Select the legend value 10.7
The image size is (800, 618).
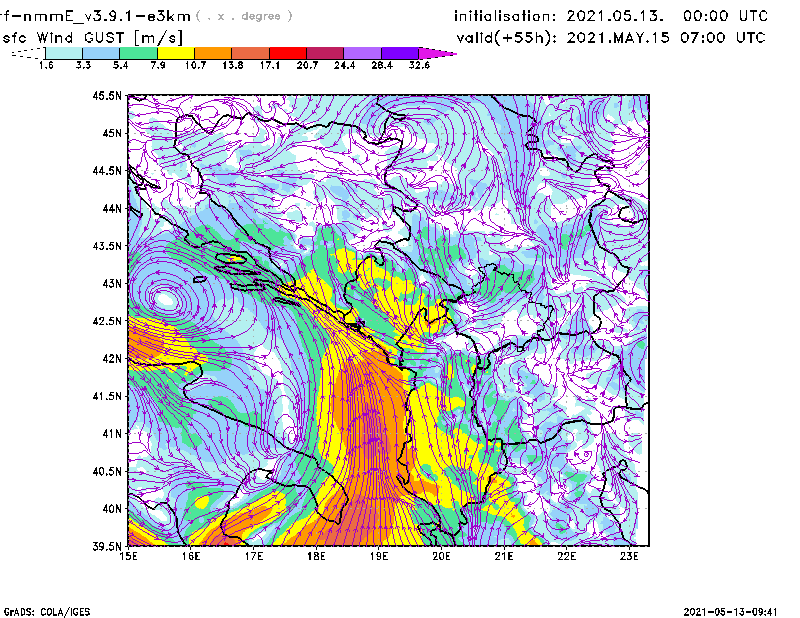(195, 65)
